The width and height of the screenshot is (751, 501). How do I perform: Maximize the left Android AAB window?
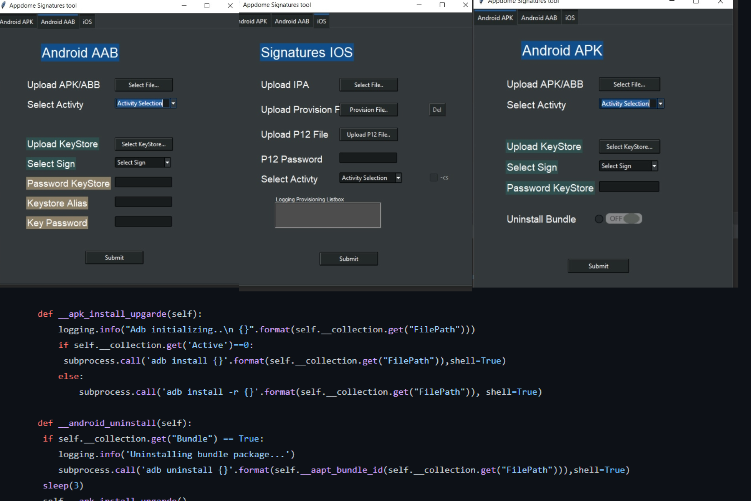207,5
